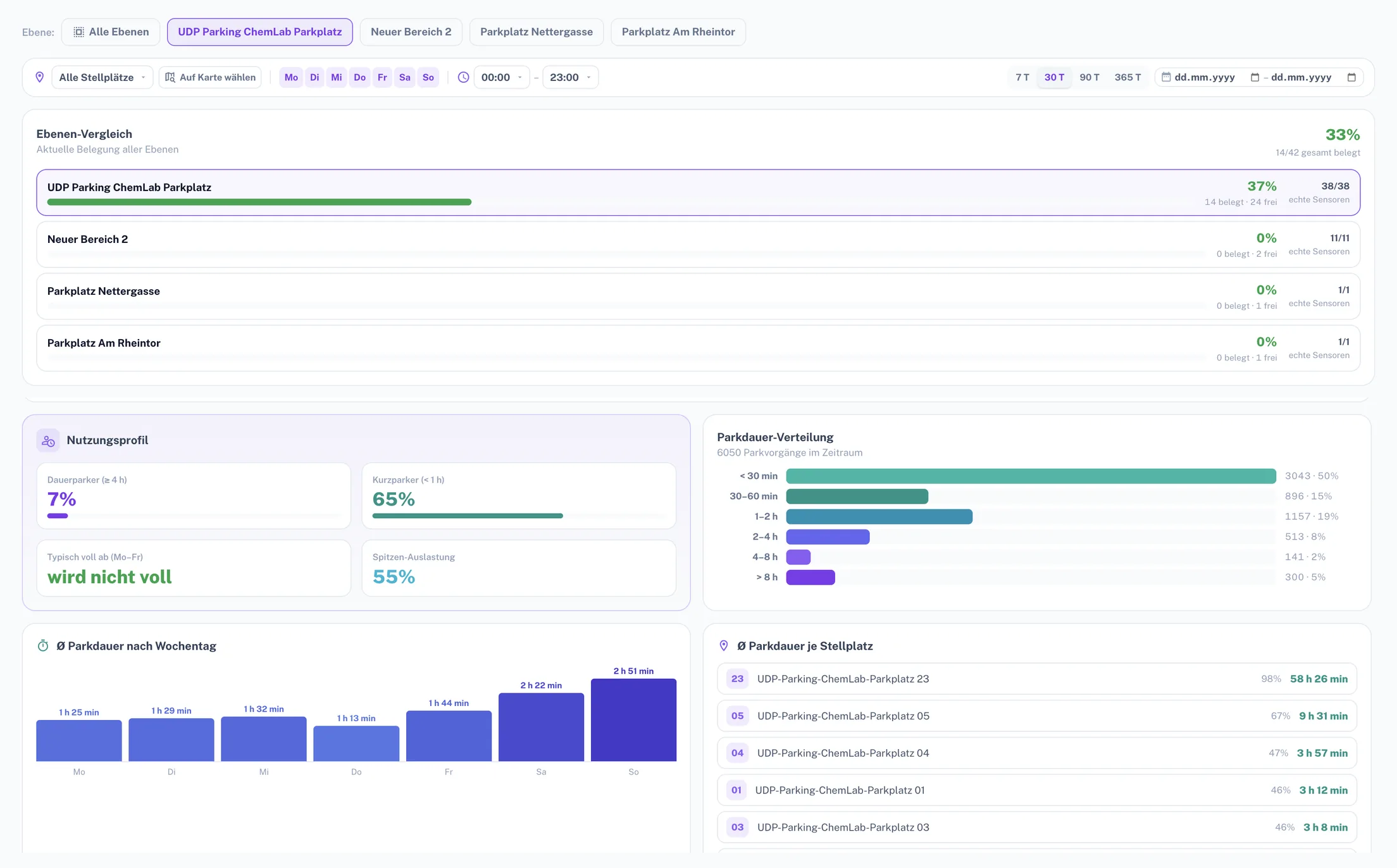Click the map pin icon beside Alle Stellplätze
The image size is (1397, 868).
point(39,77)
